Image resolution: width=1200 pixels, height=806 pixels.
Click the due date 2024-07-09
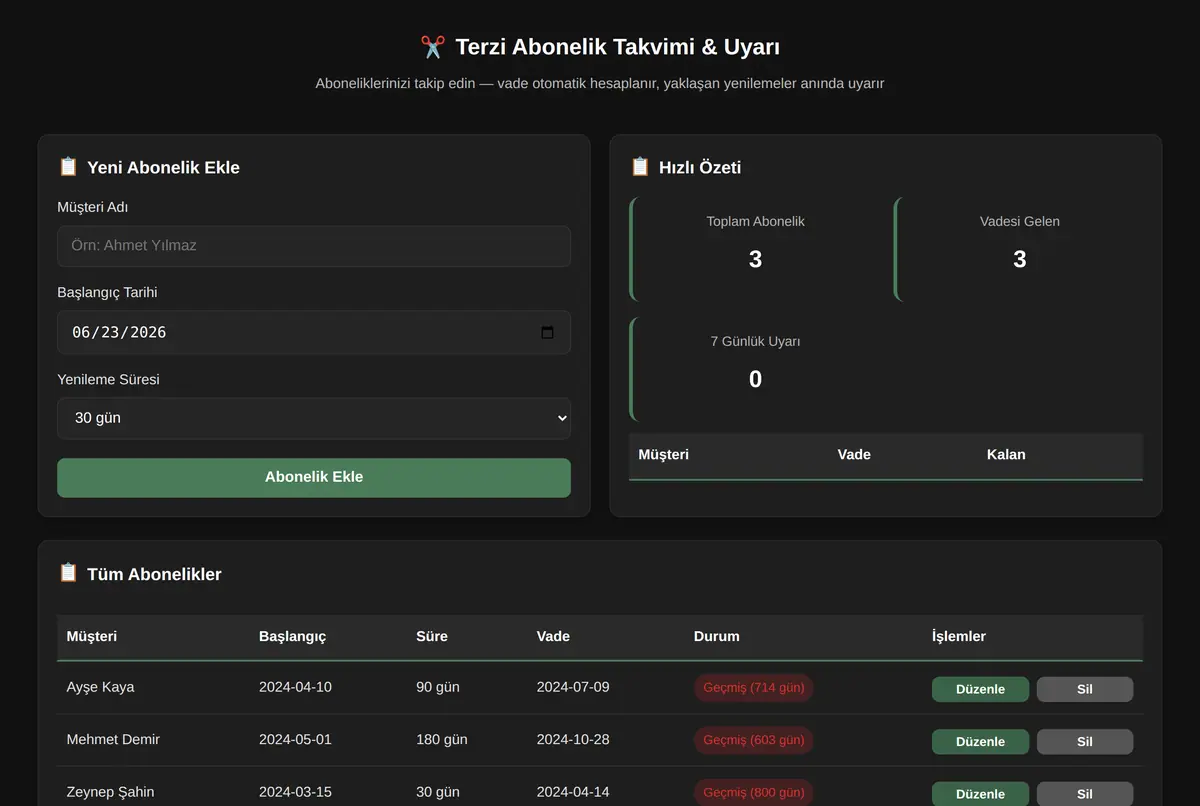[x=573, y=687]
